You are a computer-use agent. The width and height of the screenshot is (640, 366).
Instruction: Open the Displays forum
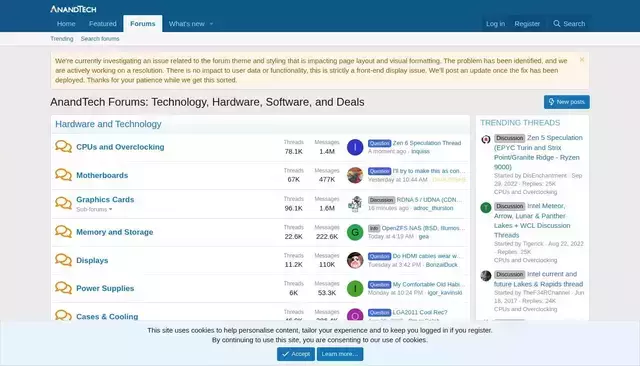pos(92,260)
